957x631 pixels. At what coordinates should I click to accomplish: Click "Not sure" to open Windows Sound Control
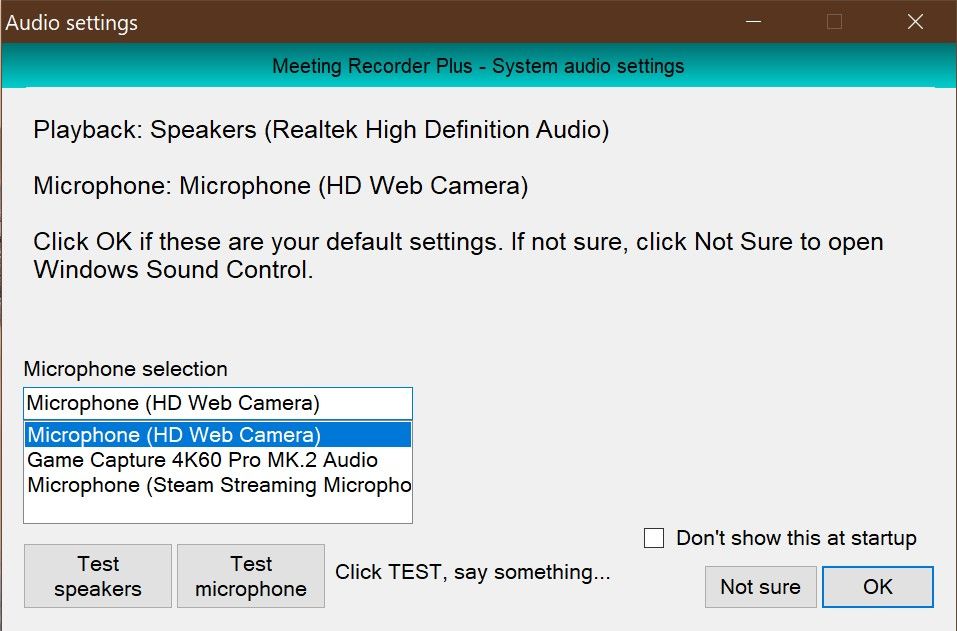coord(760,587)
